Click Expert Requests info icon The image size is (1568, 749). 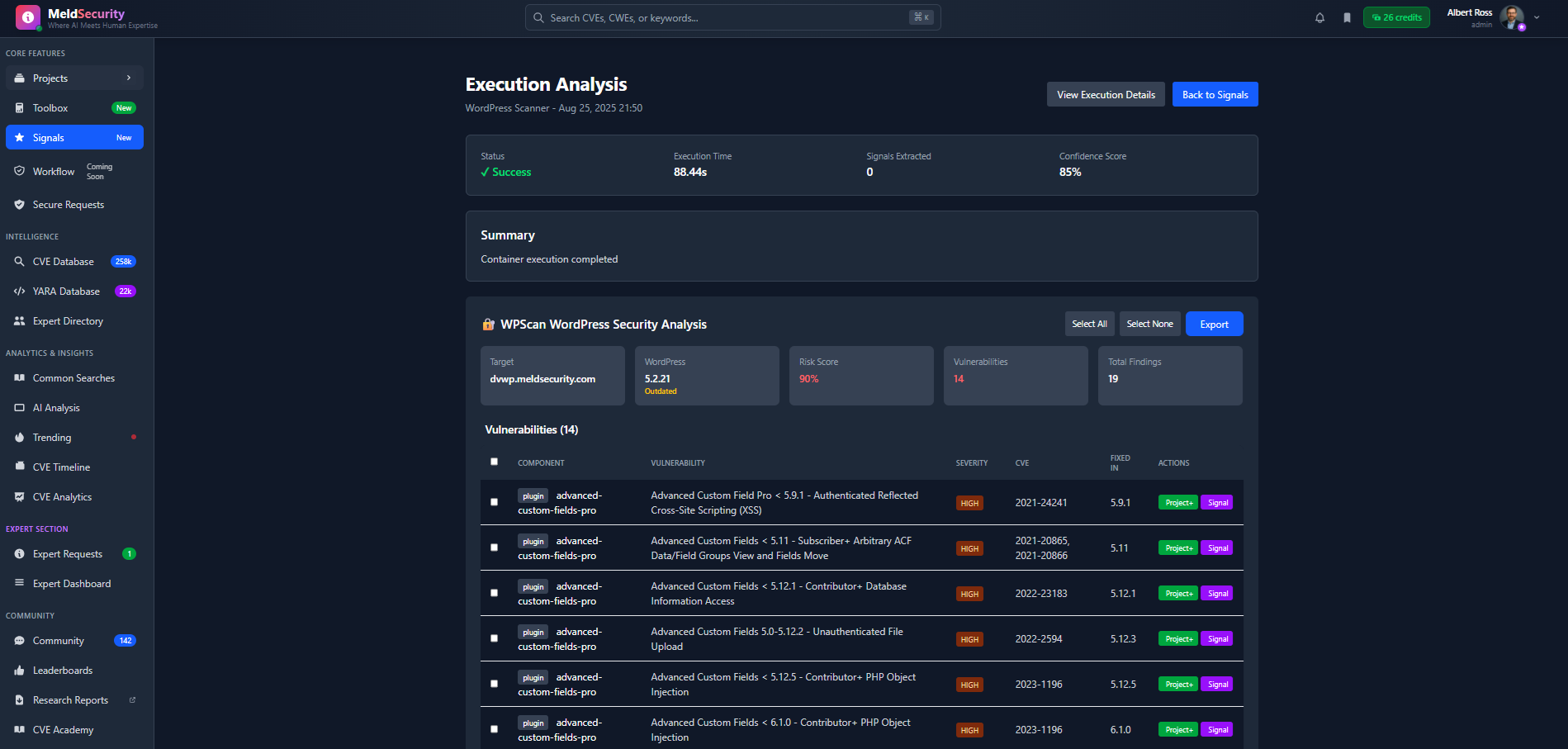(20, 554)
